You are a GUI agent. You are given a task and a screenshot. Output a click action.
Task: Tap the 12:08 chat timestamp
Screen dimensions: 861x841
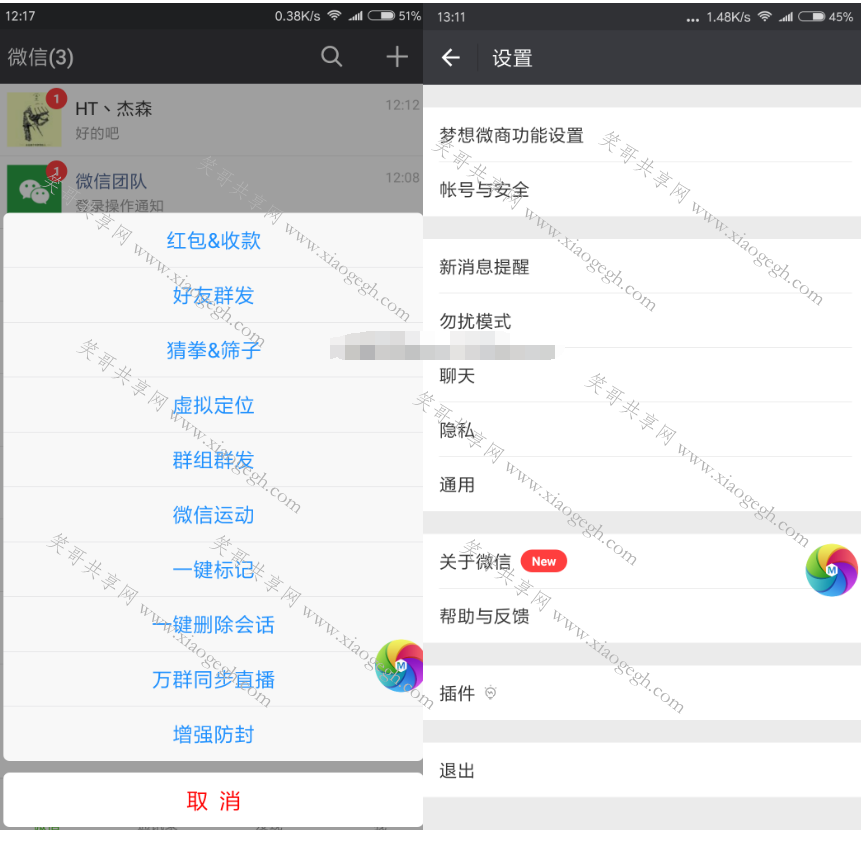click(x=402, y=178)
